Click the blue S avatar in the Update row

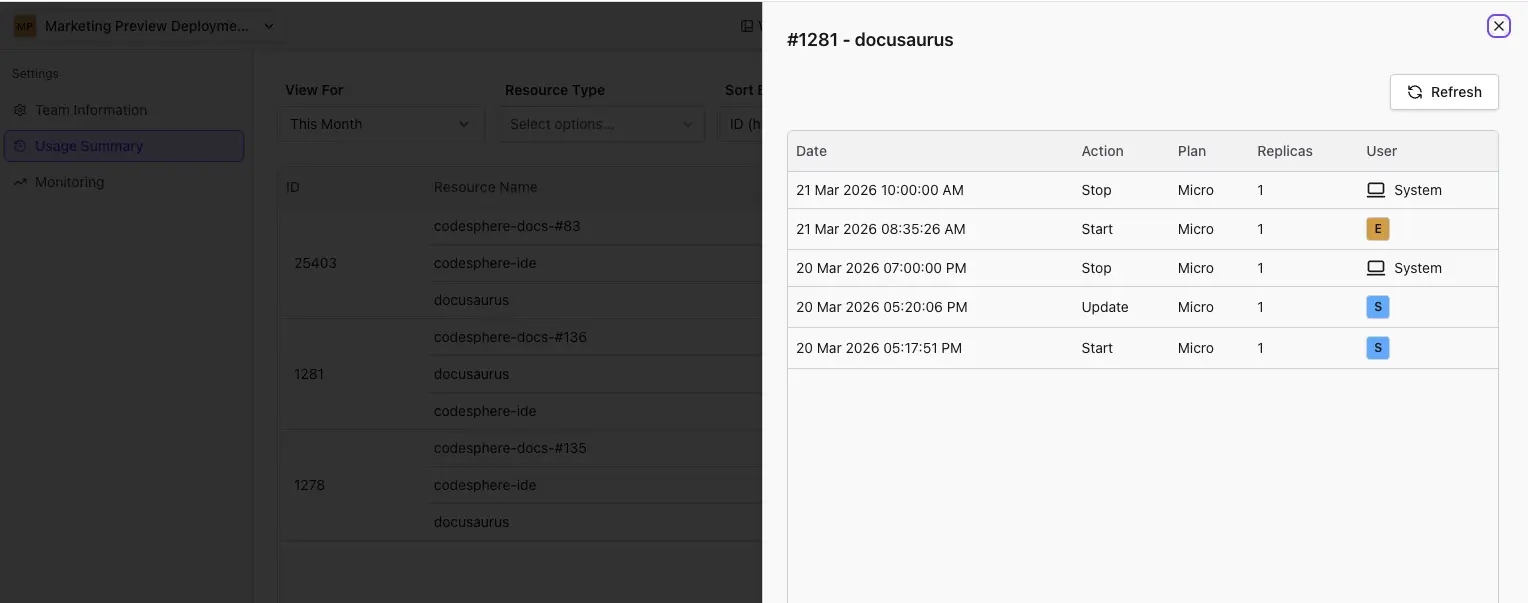(1378, 307)
